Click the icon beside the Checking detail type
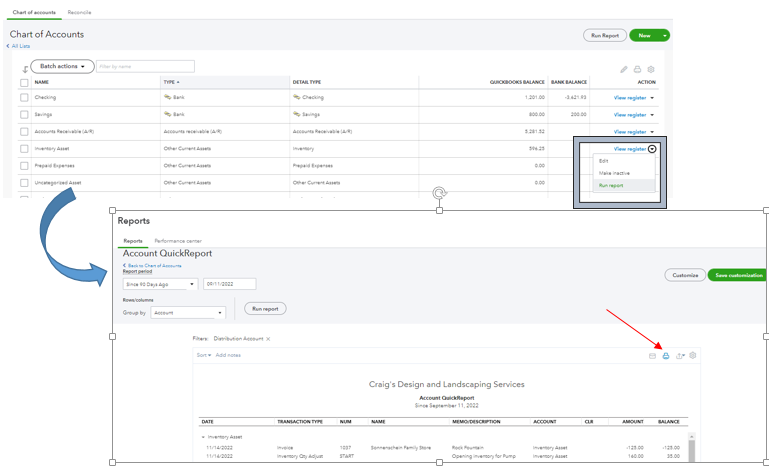769x466 pixels. [x=296, y=97]
